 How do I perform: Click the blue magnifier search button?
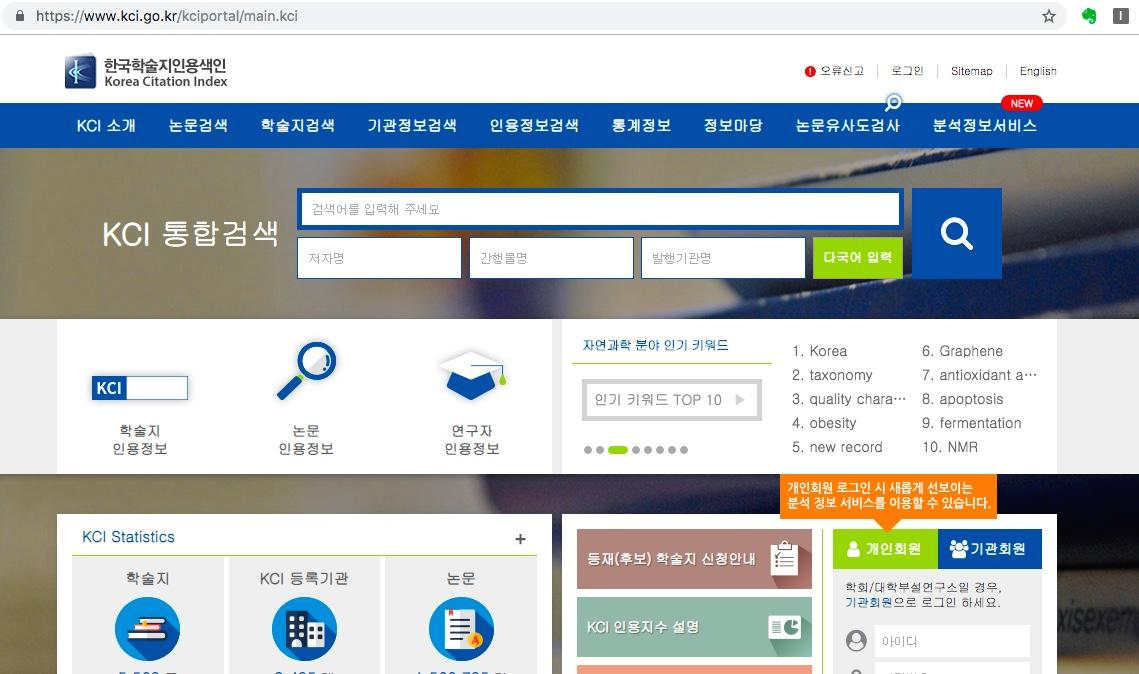click(957, 233)
